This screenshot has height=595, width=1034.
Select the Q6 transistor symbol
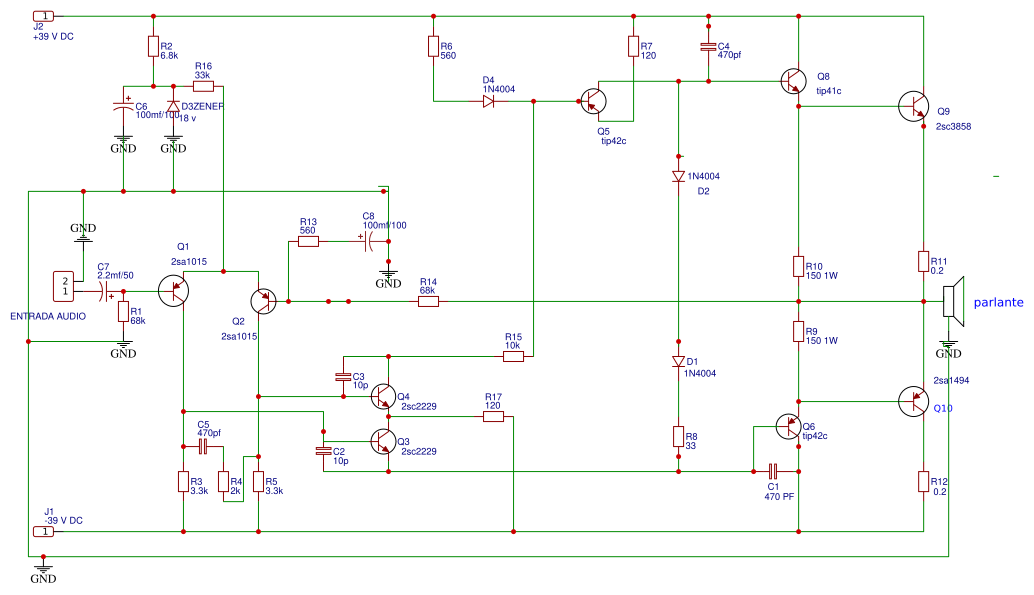pos(789,427)
